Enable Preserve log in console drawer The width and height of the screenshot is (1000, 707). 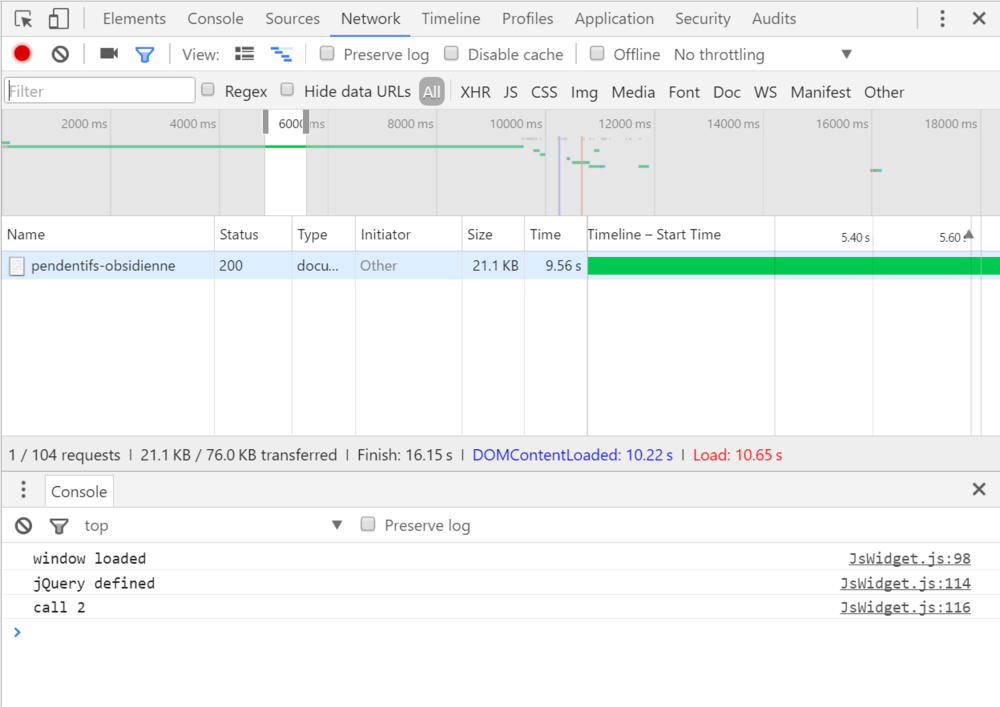pyautogui.click(x=368, y=525)
